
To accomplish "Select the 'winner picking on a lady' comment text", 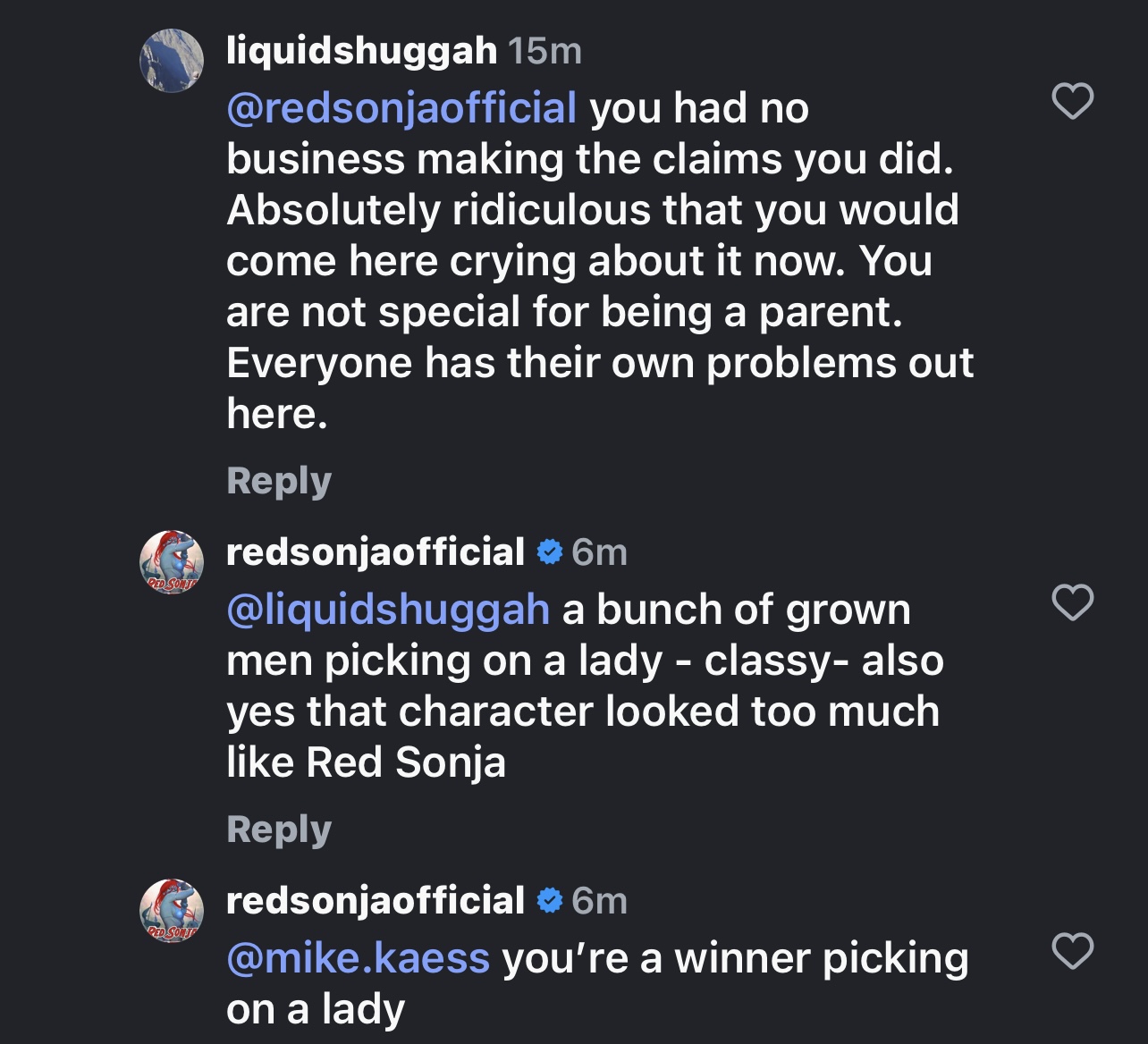I will pos(597,984).
